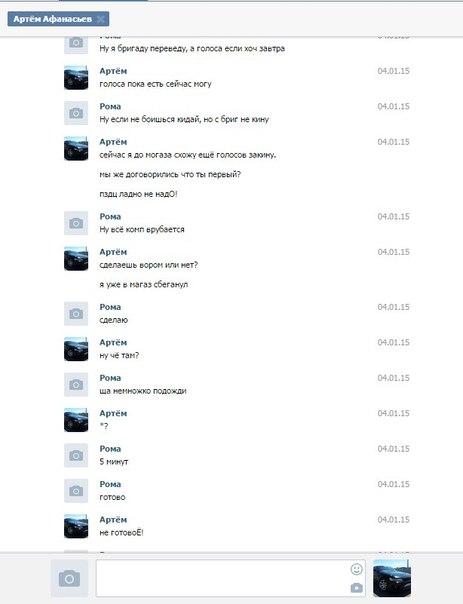
Task: Open the large camera placeholder avatar beside input
Action: click(x=69, y=578)
